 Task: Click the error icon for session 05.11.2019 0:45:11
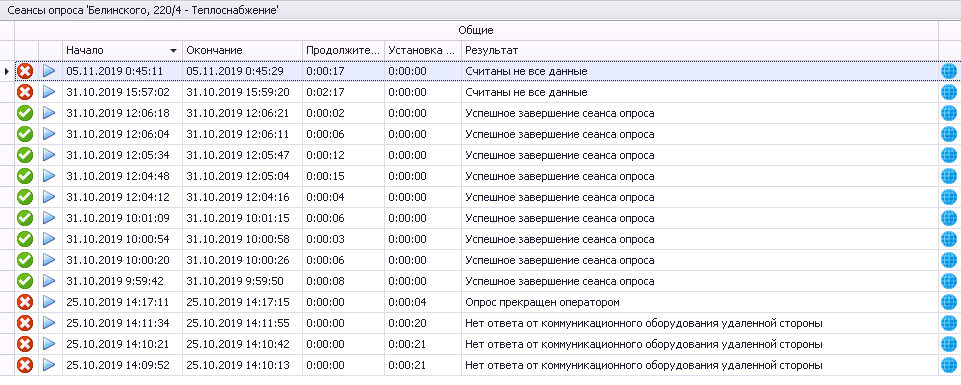pos(25,71)
